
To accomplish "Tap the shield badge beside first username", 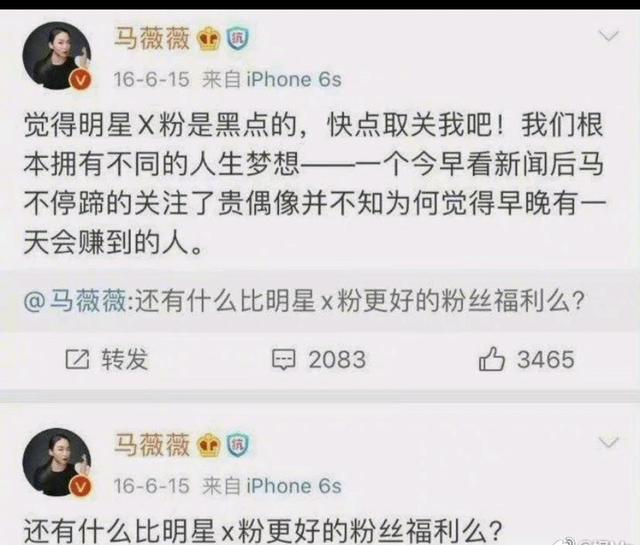I will tap(238, 39).
